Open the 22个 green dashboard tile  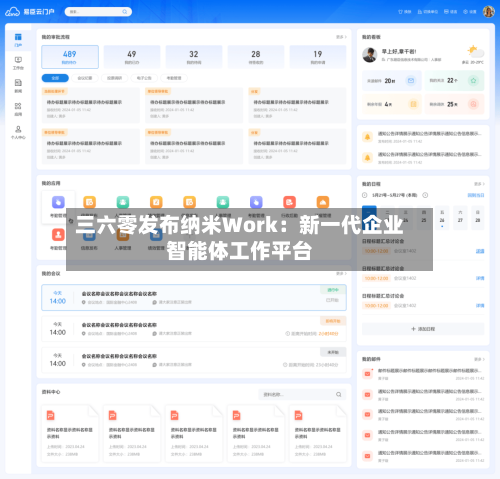click(454, 81)
